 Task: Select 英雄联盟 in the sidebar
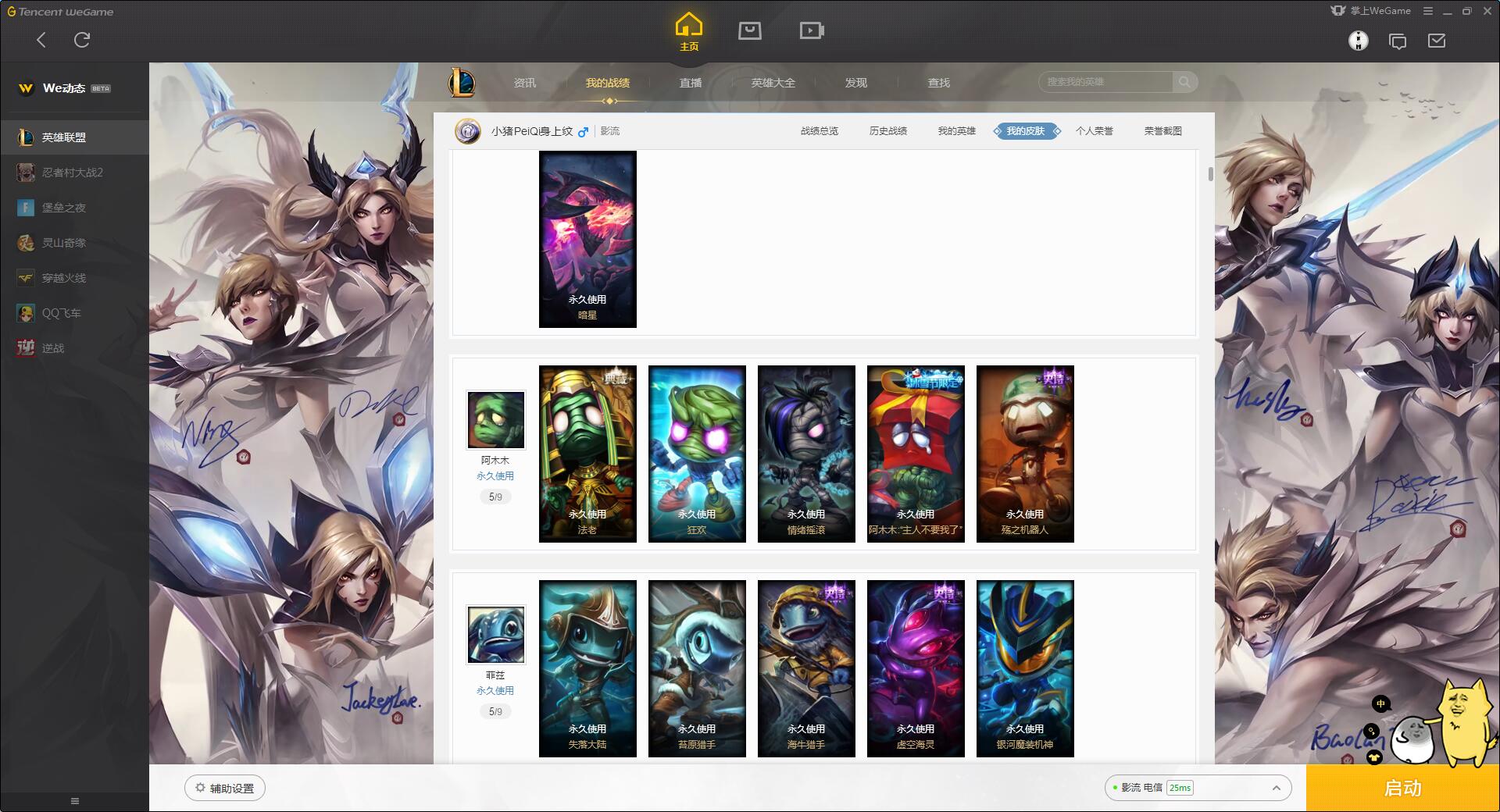coord(74,137)
